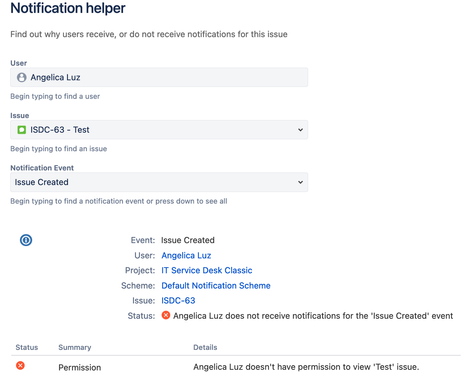Screen dimensions: 463x388
Task: Click the user avatar icon in User field
Action: [x=22, y=77]
